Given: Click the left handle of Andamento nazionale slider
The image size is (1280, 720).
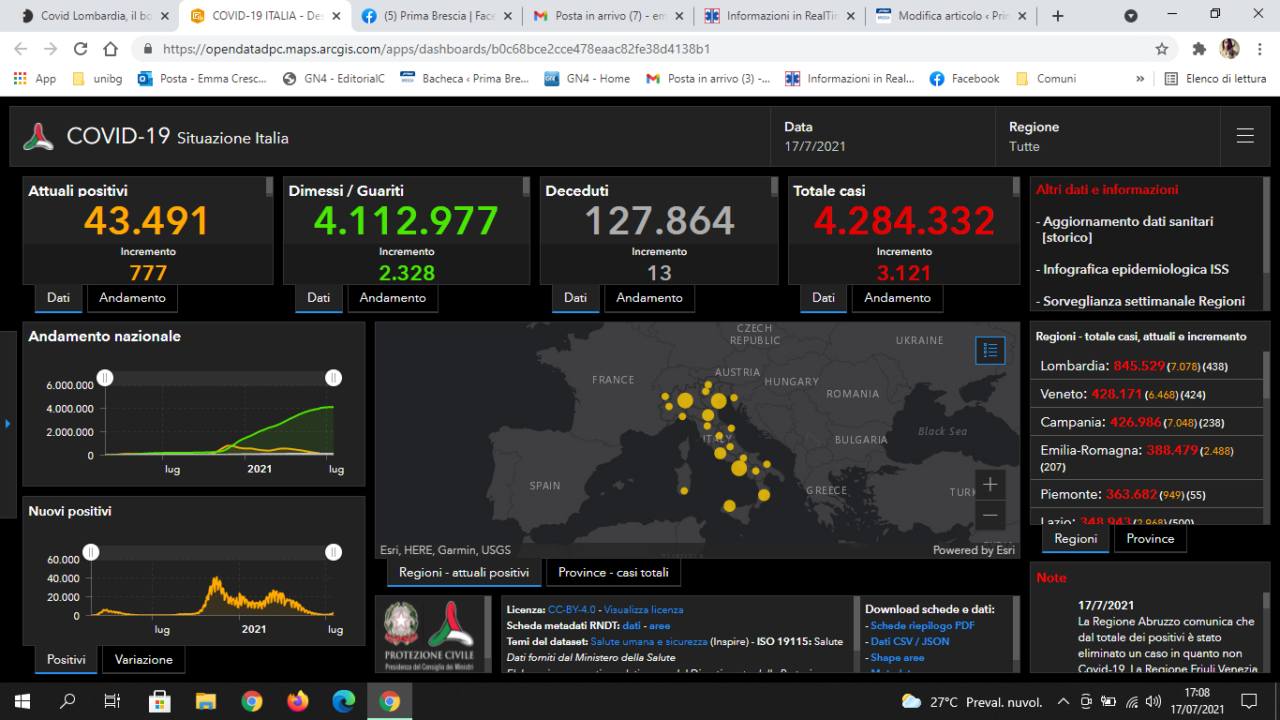Looking at the screenshot, I should coord(104,378).
